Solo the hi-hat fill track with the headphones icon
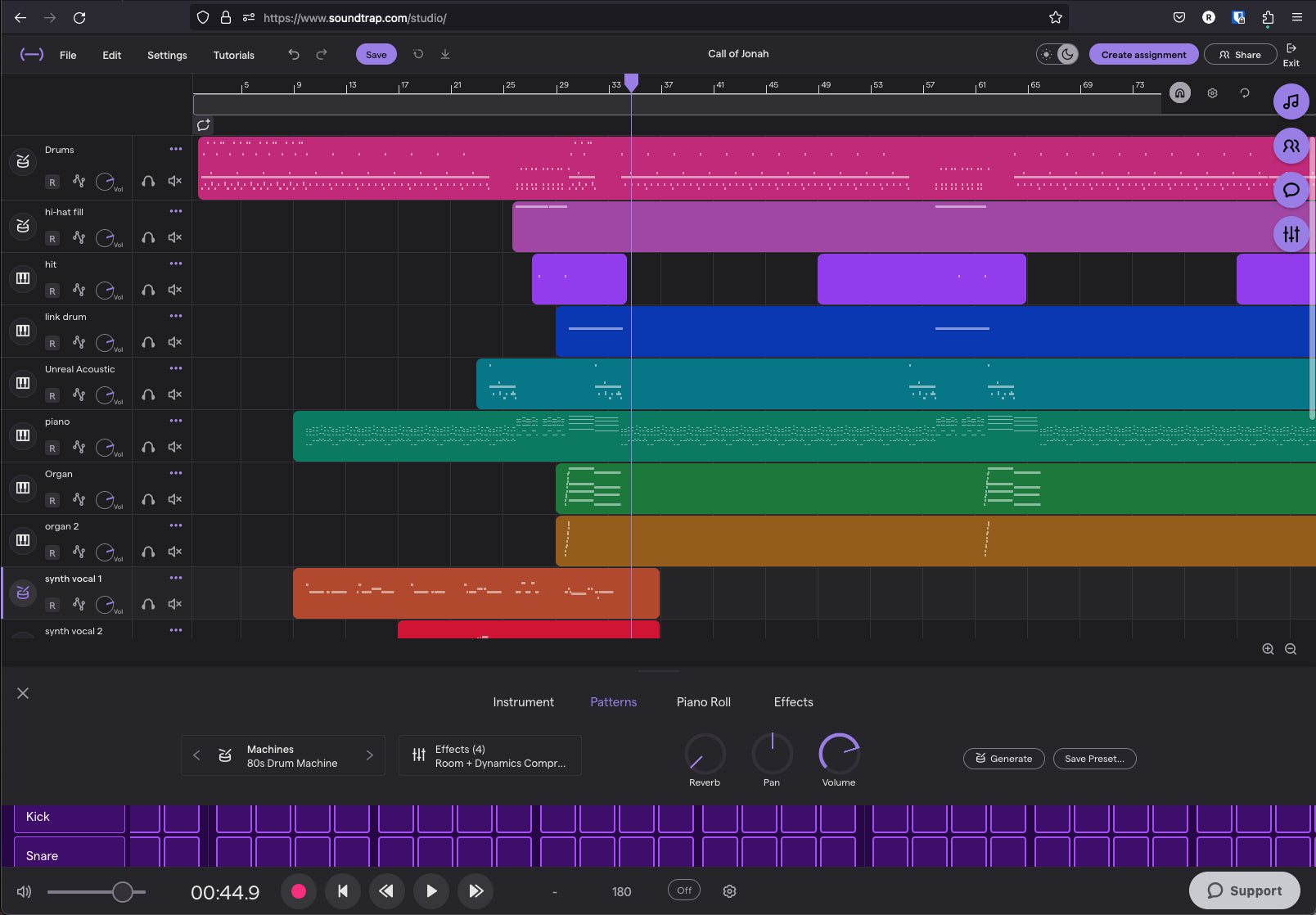The width and height of the screenshot is (1316, 915). 148,237
